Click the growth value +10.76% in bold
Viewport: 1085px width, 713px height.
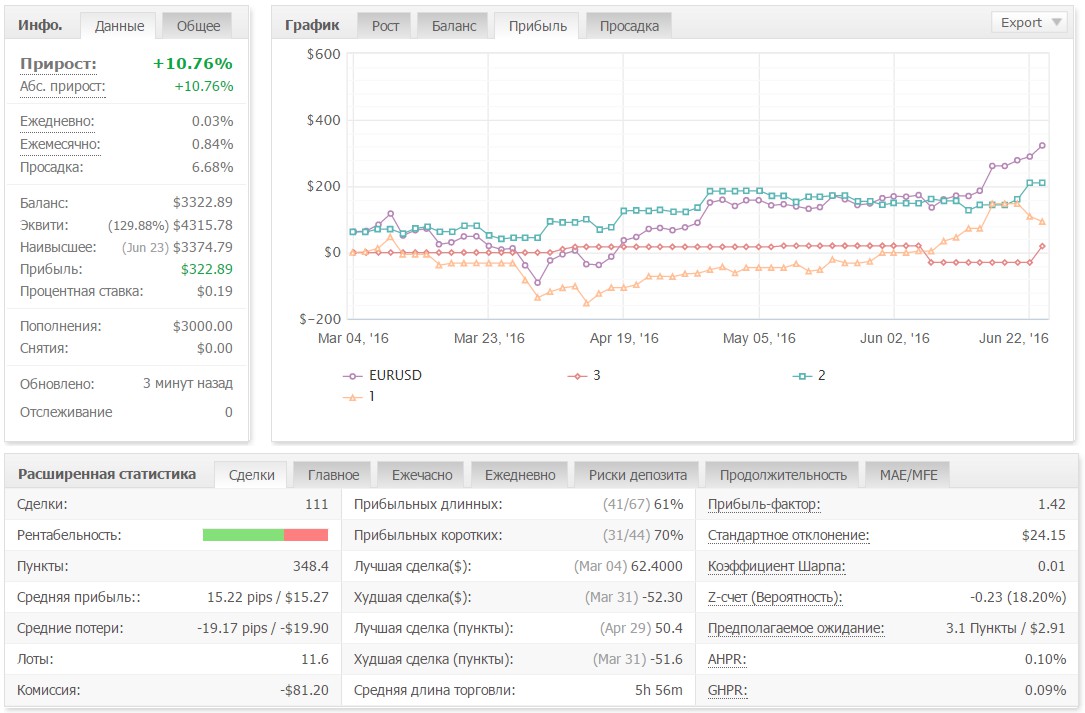[x=192, y=64]
